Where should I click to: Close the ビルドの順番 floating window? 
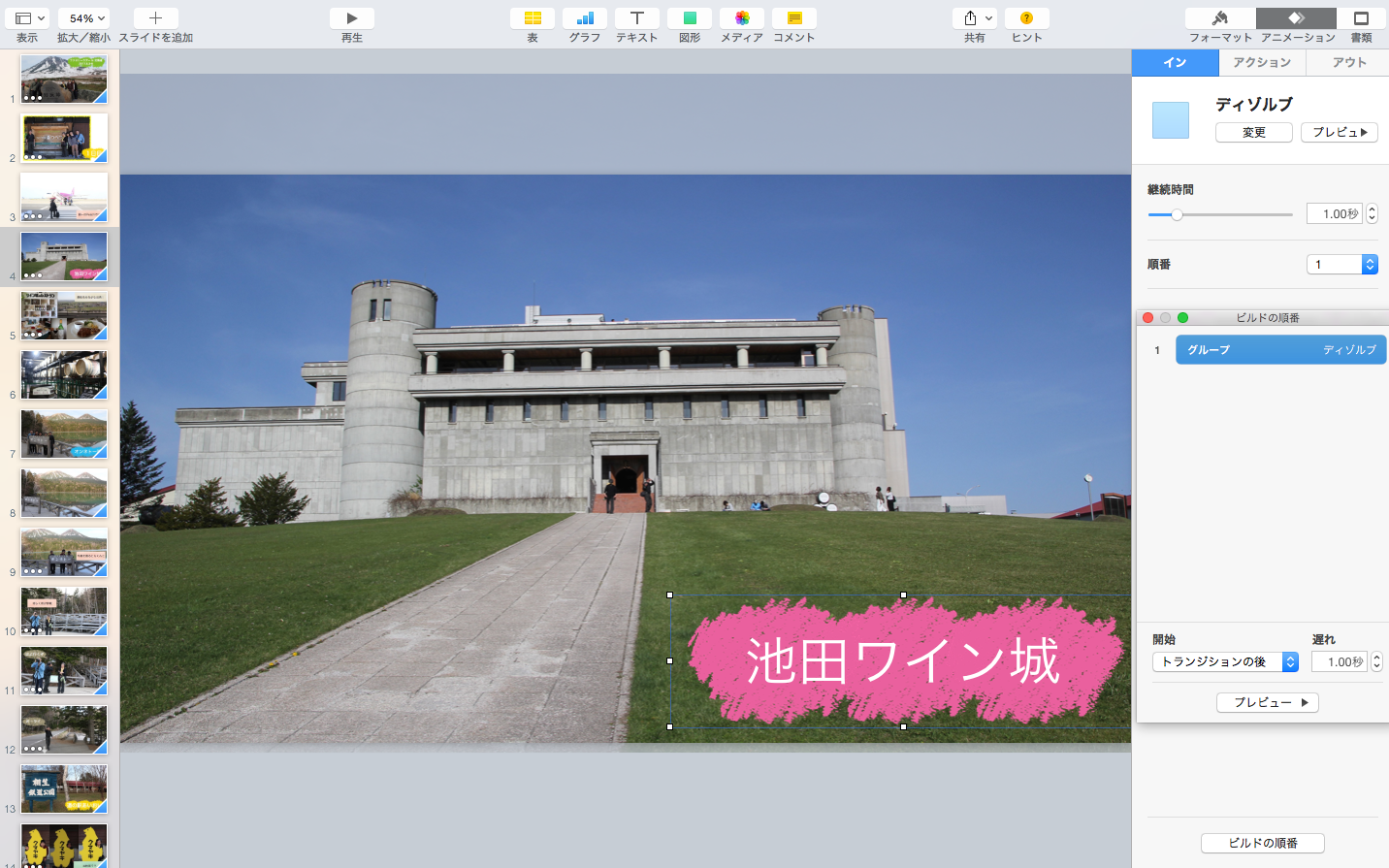tap(1148, 318)
